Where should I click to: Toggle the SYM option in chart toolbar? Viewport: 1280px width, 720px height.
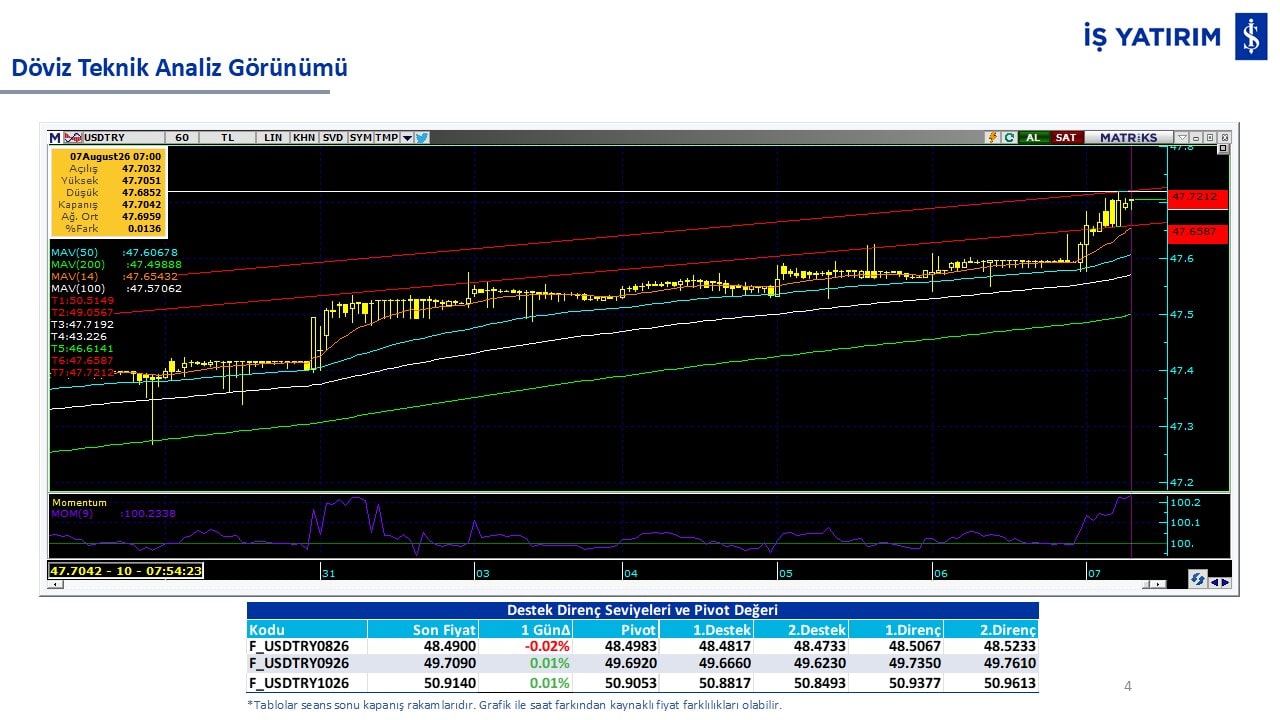click(360, 138)
